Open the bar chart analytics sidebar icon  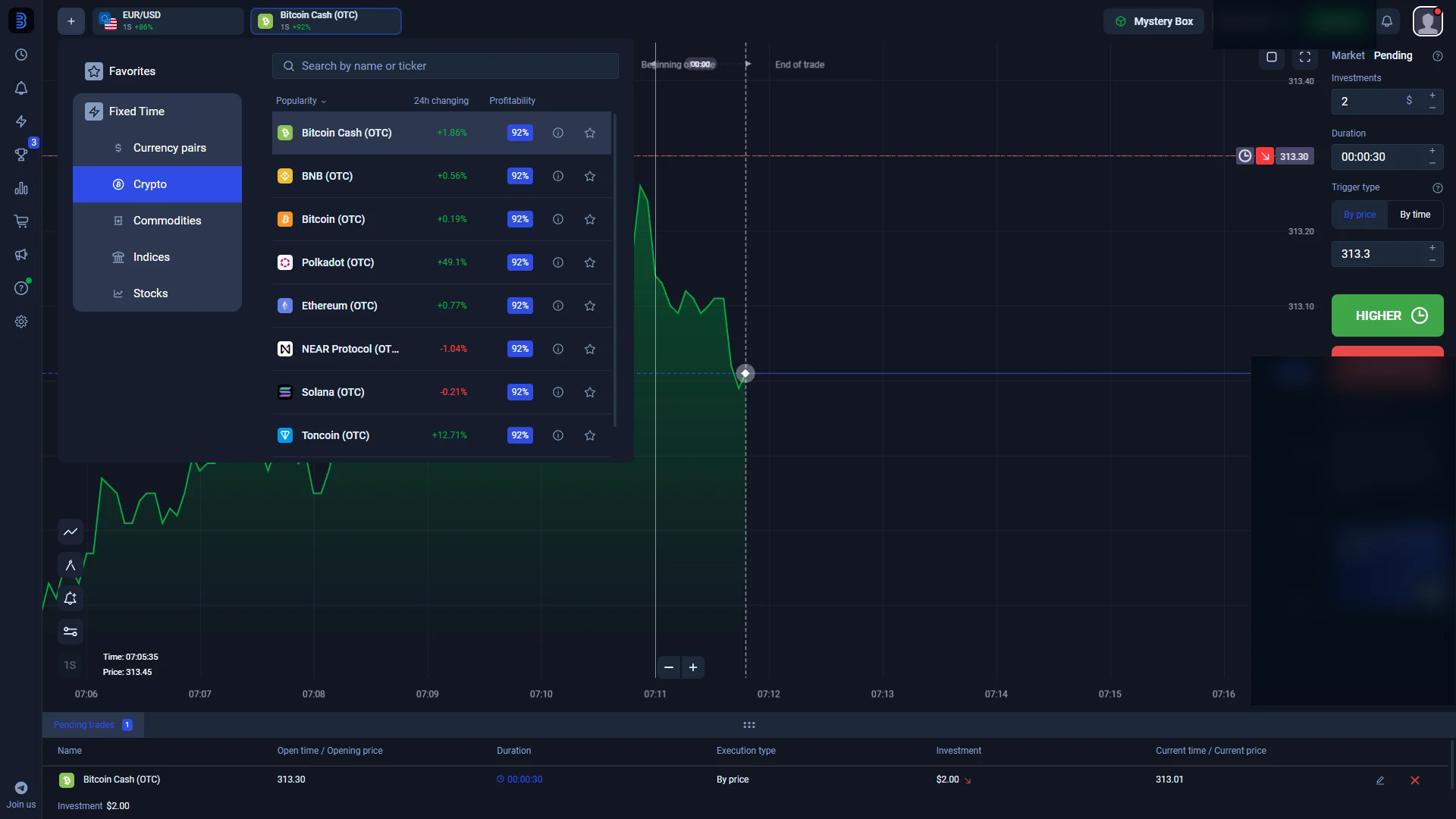click(21, 188)
